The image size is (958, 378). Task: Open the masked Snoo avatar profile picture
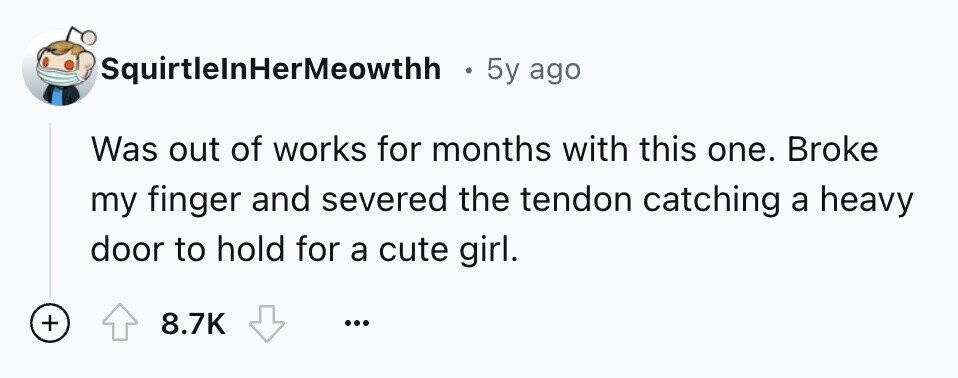pos(60,68)
